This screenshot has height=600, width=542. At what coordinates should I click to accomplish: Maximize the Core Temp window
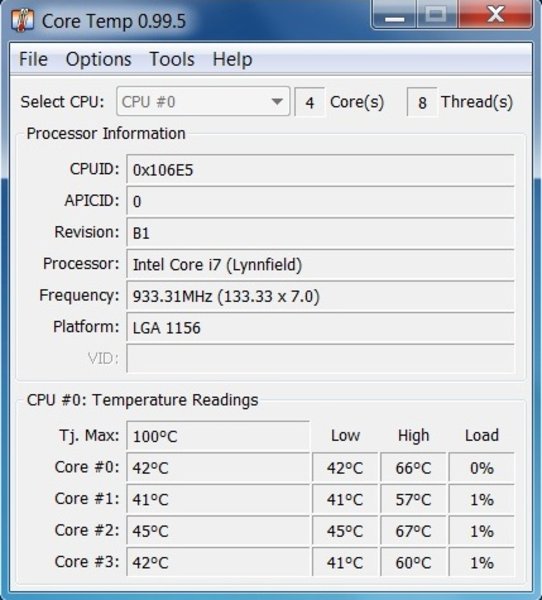pos(436,15)
